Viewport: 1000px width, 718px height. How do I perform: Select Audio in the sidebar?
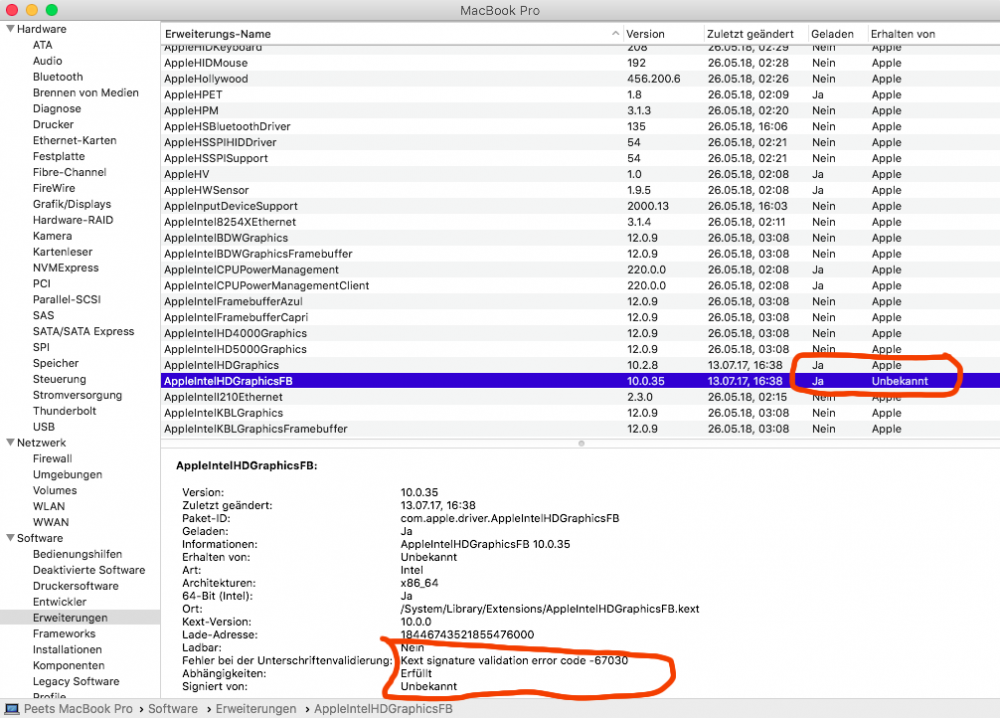[47, 61]
